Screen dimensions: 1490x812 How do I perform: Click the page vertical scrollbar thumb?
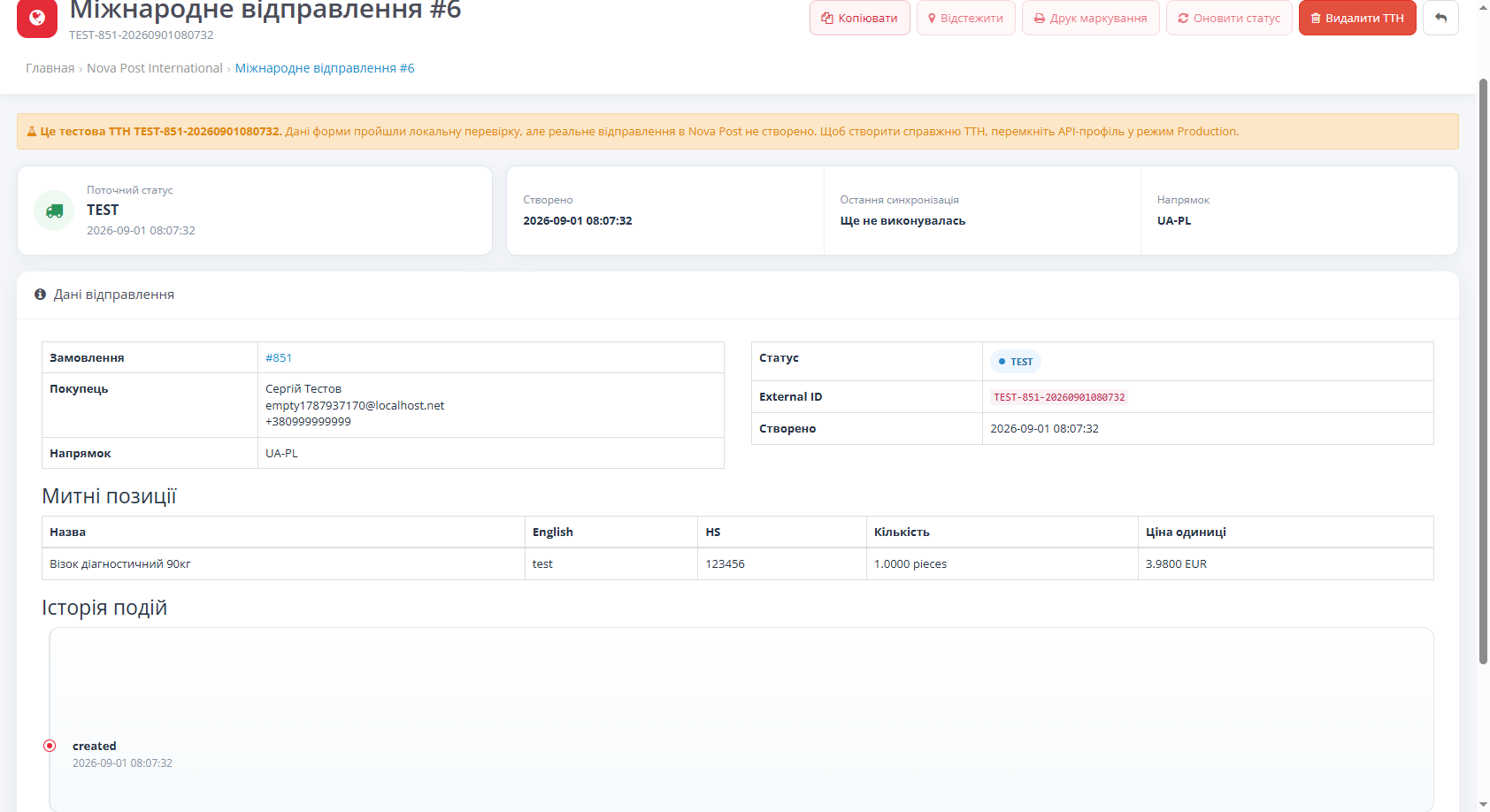(1484, 372)
